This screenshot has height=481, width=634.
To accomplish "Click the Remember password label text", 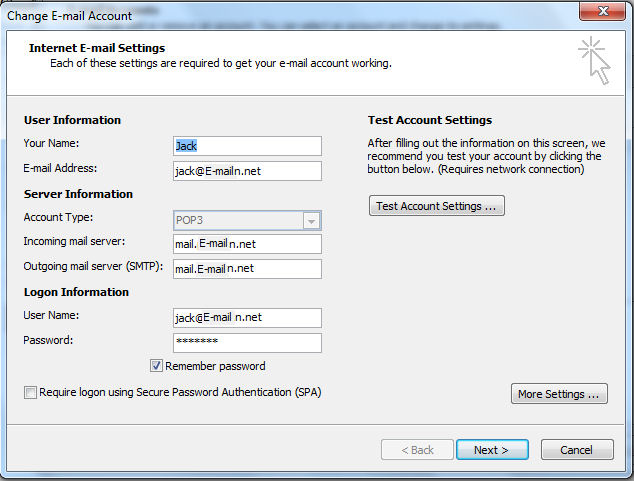I will click(x=215, y=366).
